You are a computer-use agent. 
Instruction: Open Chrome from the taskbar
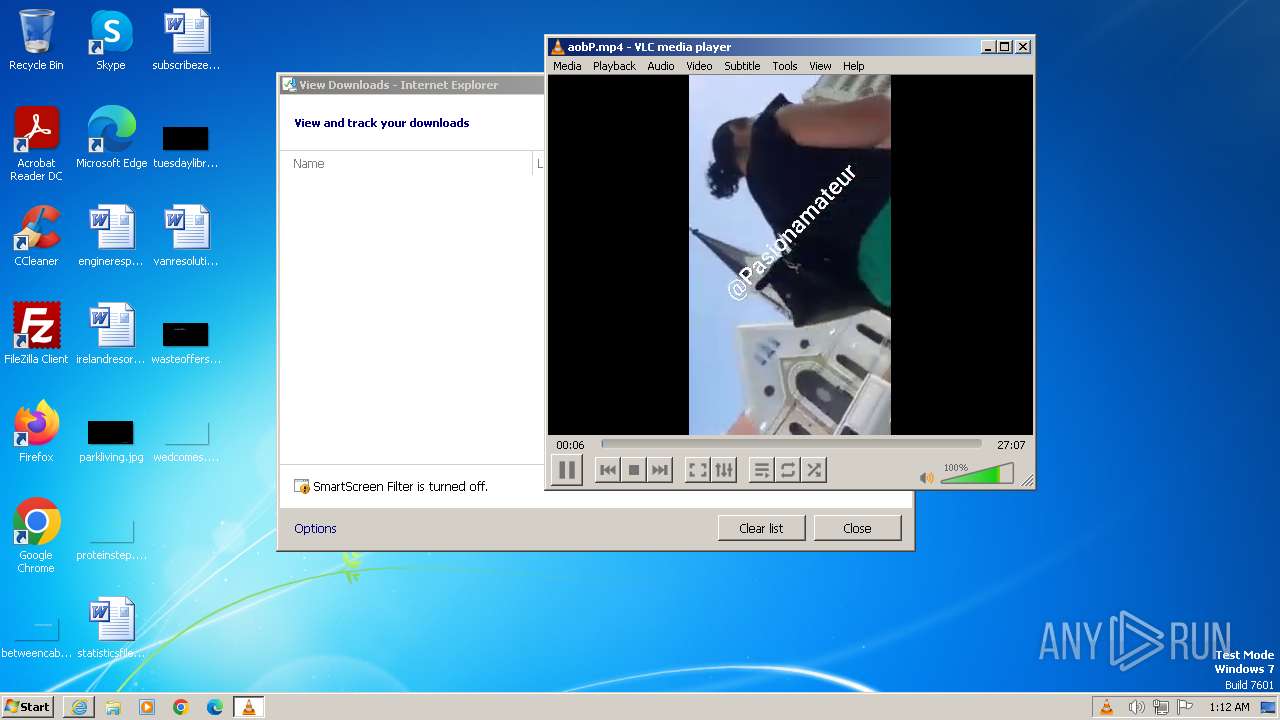click(x=181, y=707)
